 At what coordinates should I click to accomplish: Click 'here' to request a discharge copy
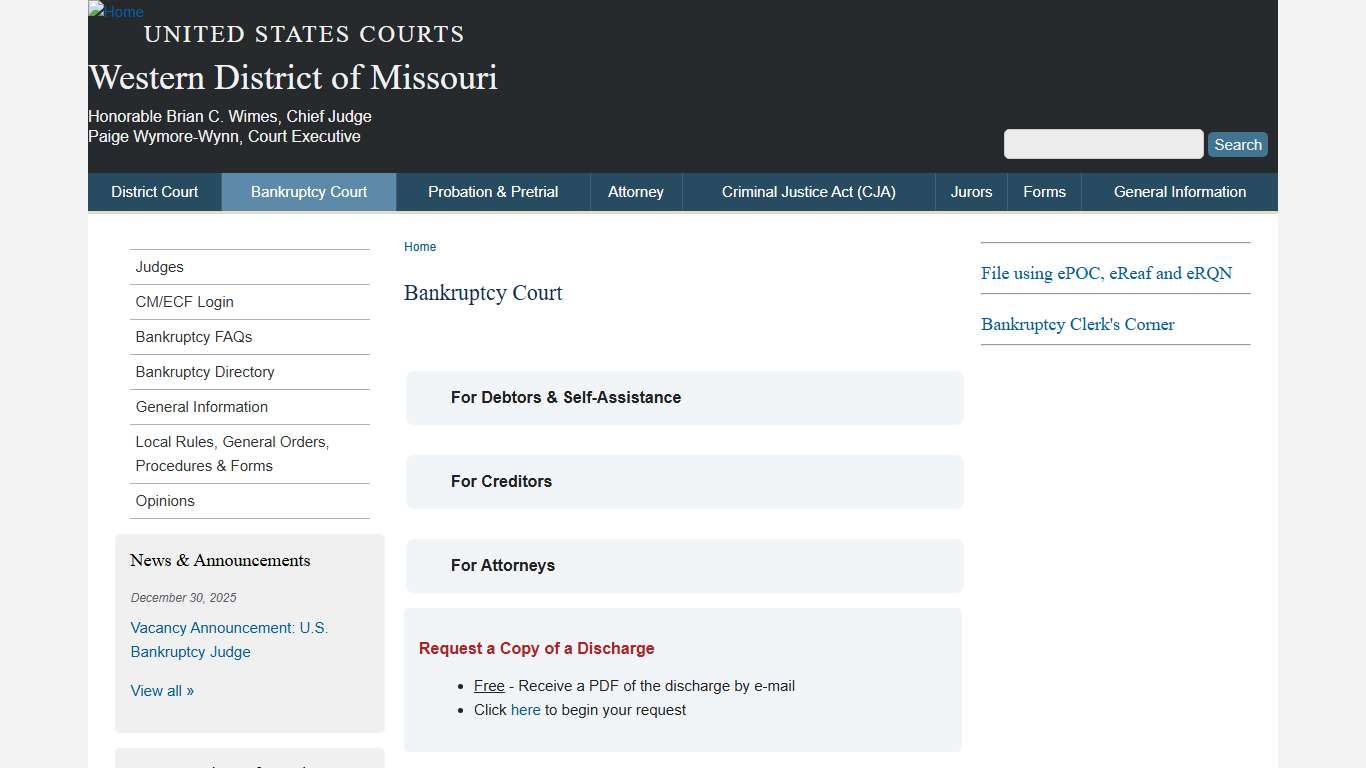pos(525,710)
